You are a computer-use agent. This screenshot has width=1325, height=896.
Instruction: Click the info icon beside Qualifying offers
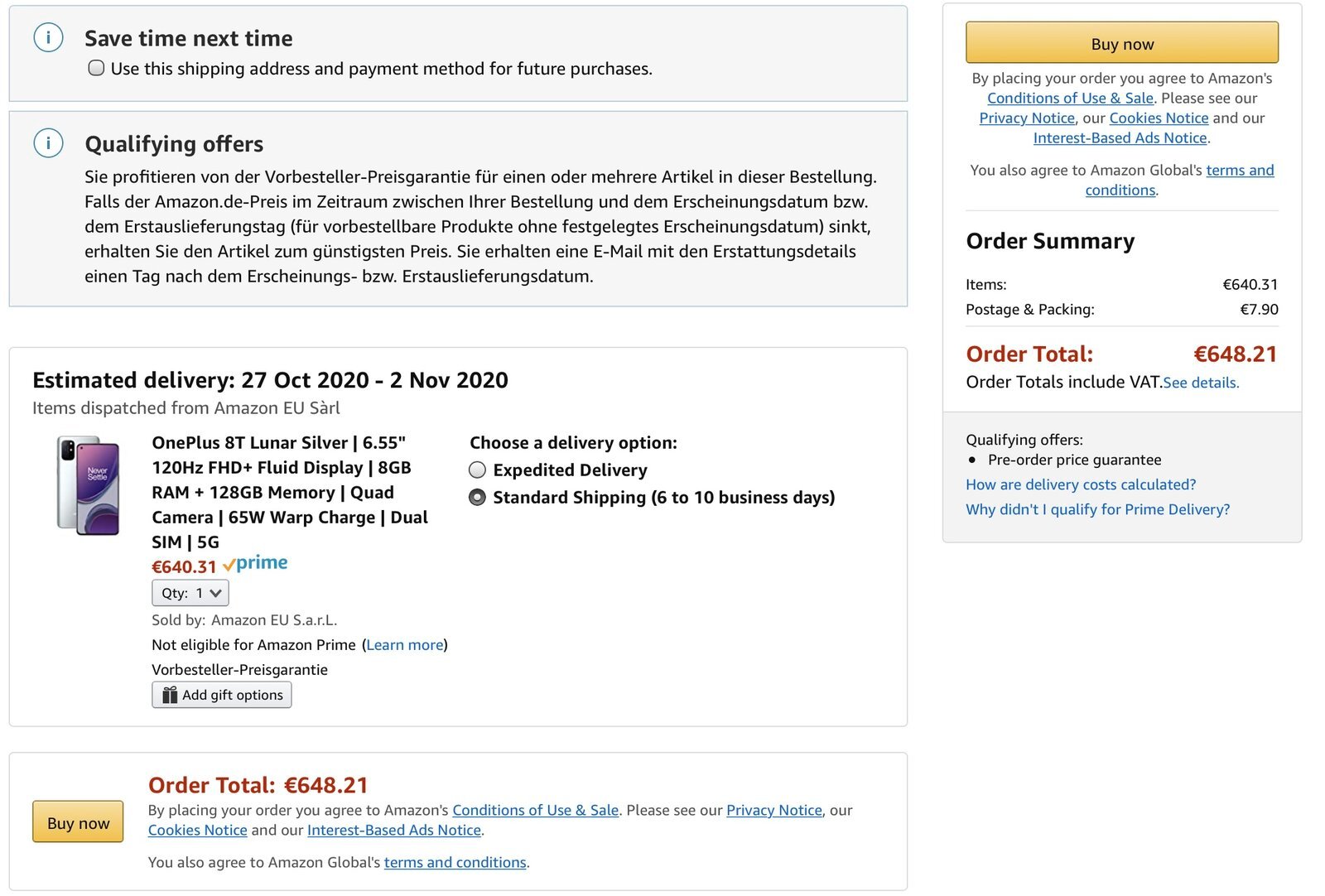(x=48, y=143)
